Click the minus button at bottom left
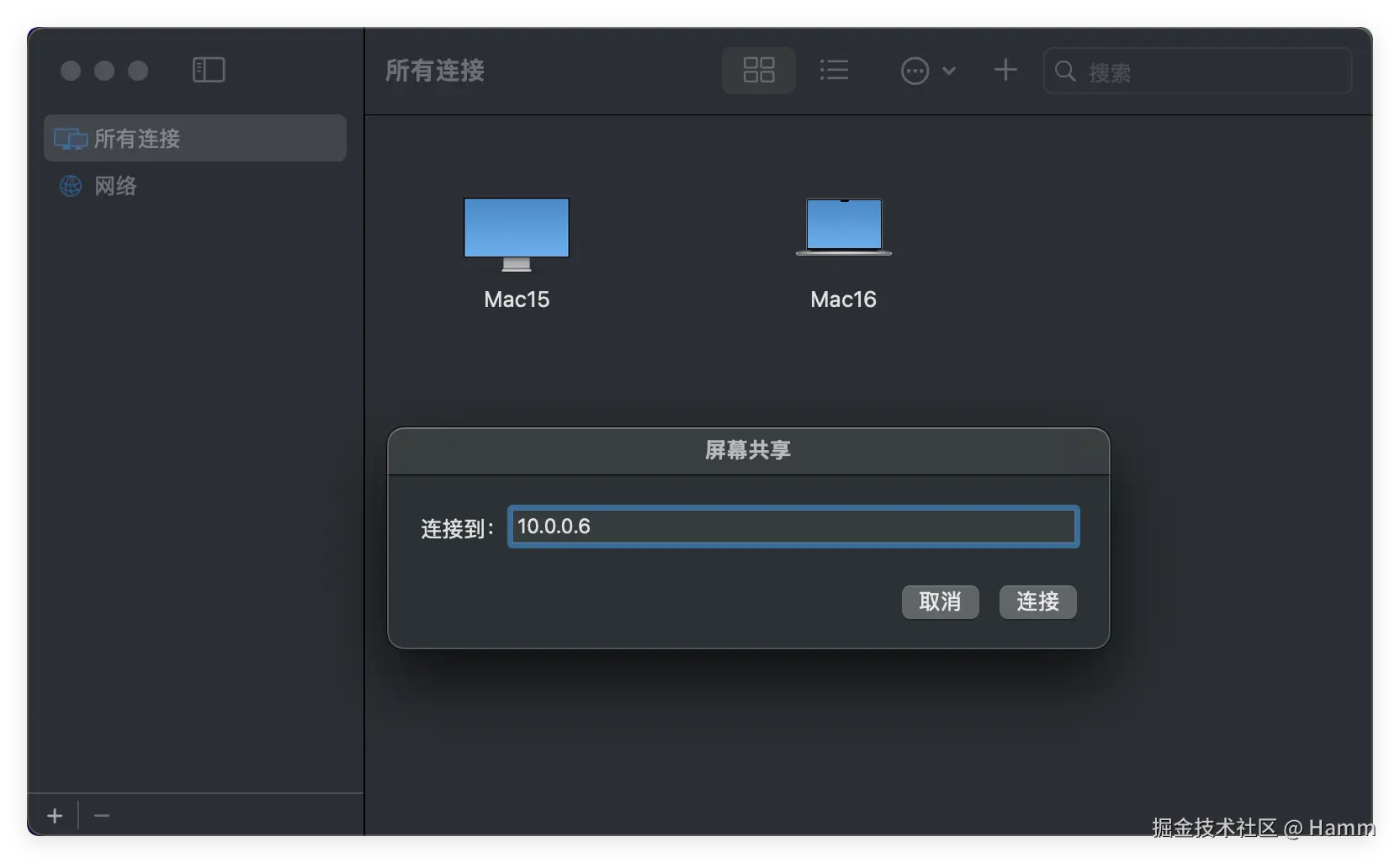 102,815
